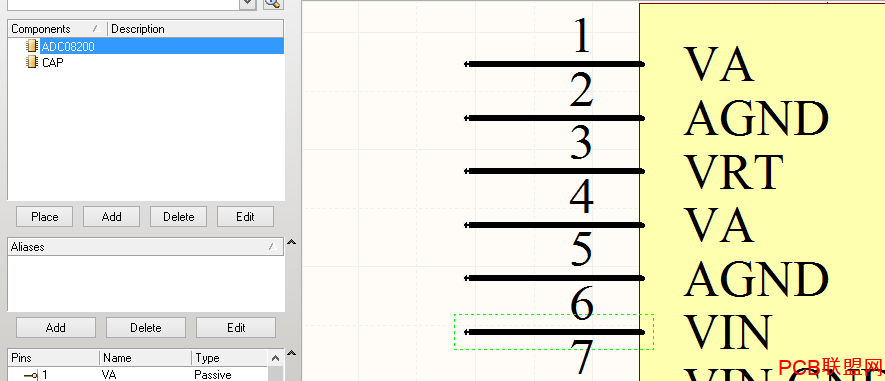Collapse the Pins section with its chevron
The height and width of the screenshot is (381, 885).
(x=291, y=353)
